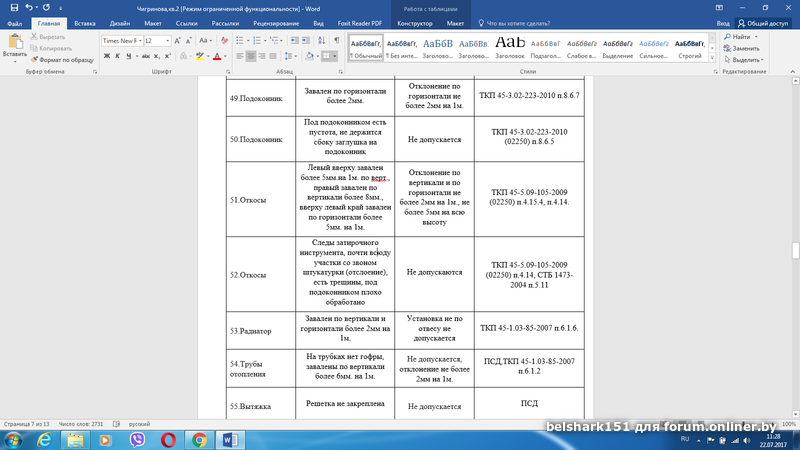Increase font size with the grow font icon
Viewport: 800px width, 450px height.
177,40
